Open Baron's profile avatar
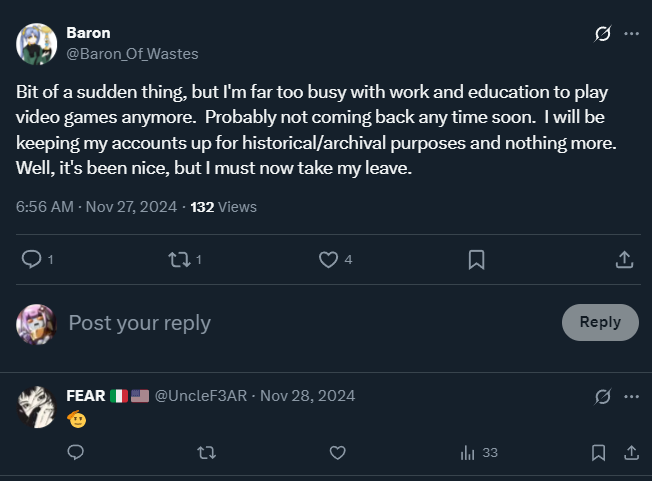This screenshot has width=652, height=481. 37,43
